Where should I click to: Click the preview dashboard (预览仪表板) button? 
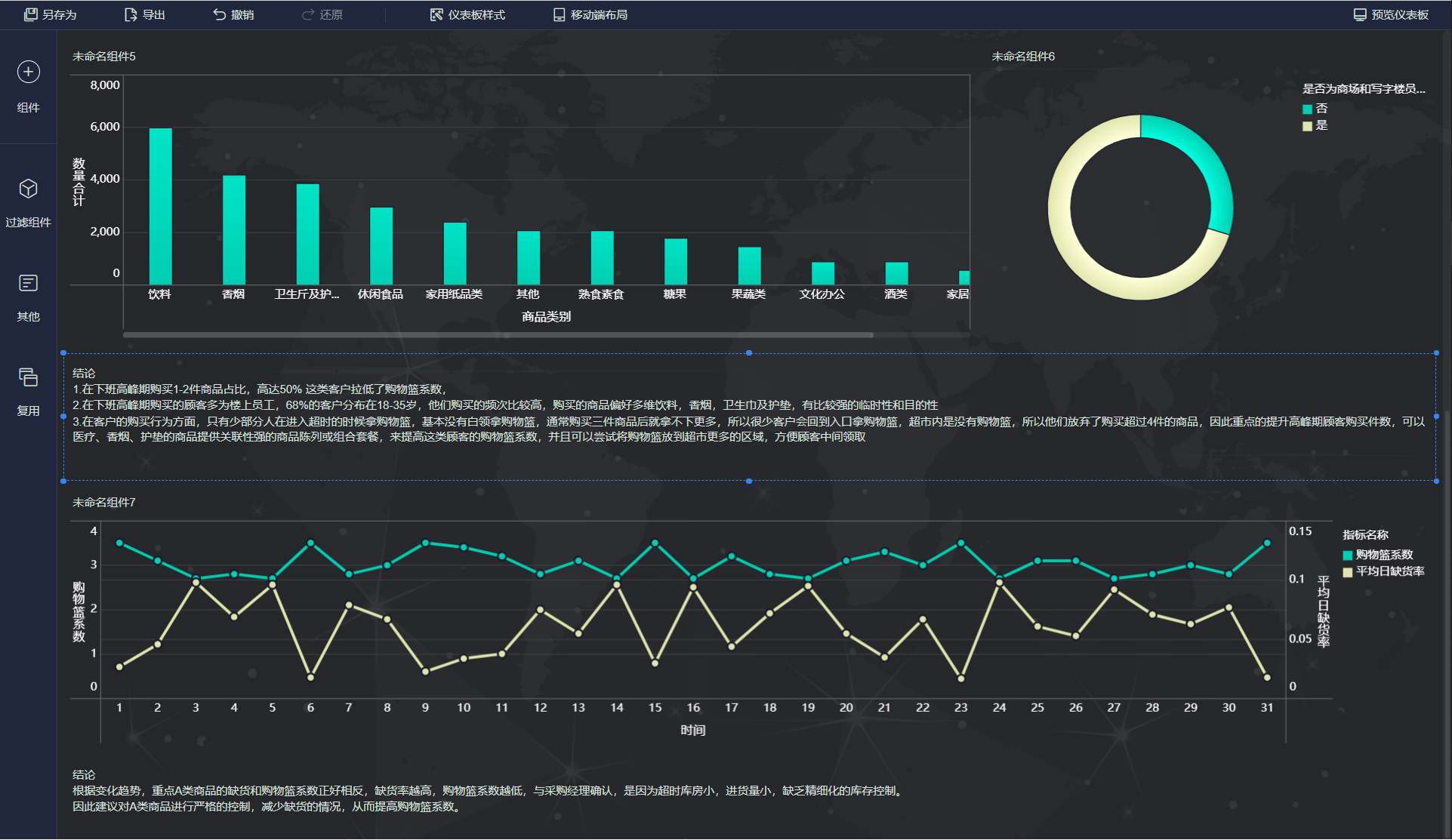point(1391,14)
